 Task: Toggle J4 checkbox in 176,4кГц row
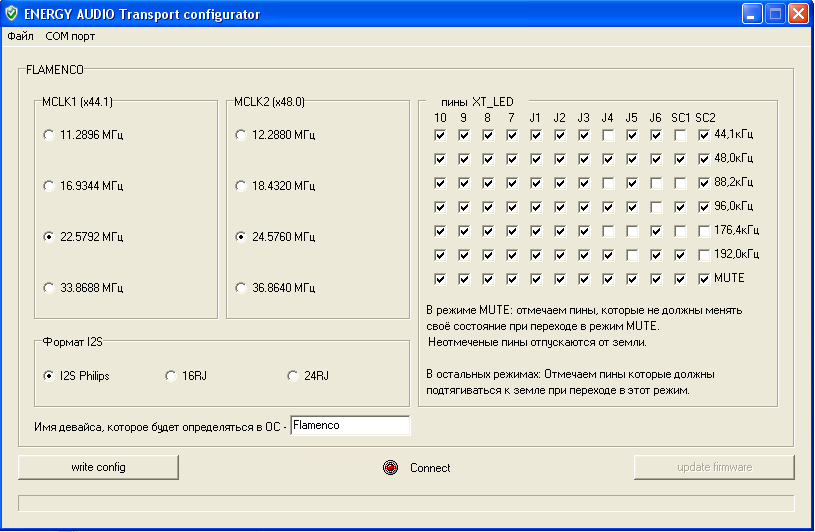[x=608, y=231]
